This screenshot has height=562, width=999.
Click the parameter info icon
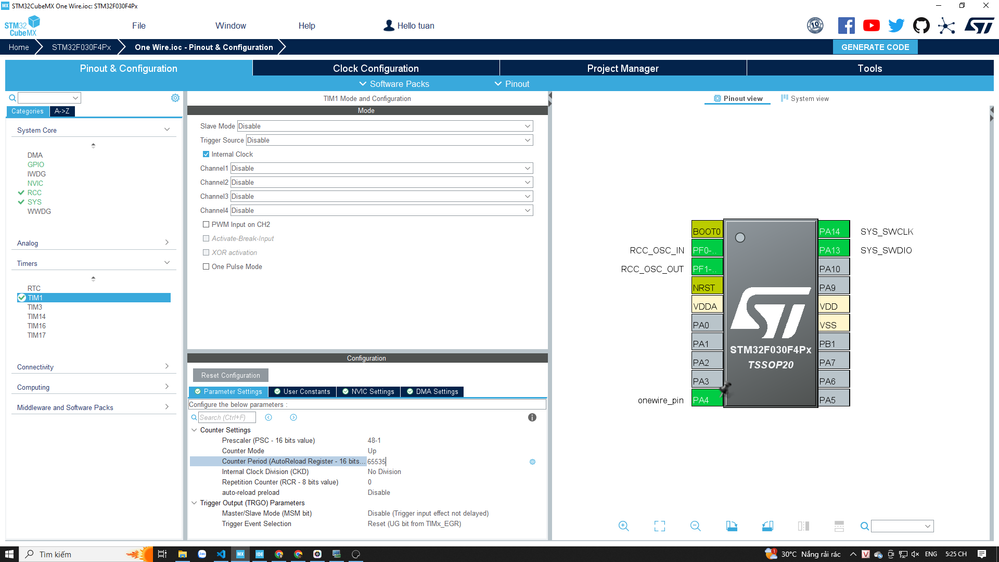point(532,417)
